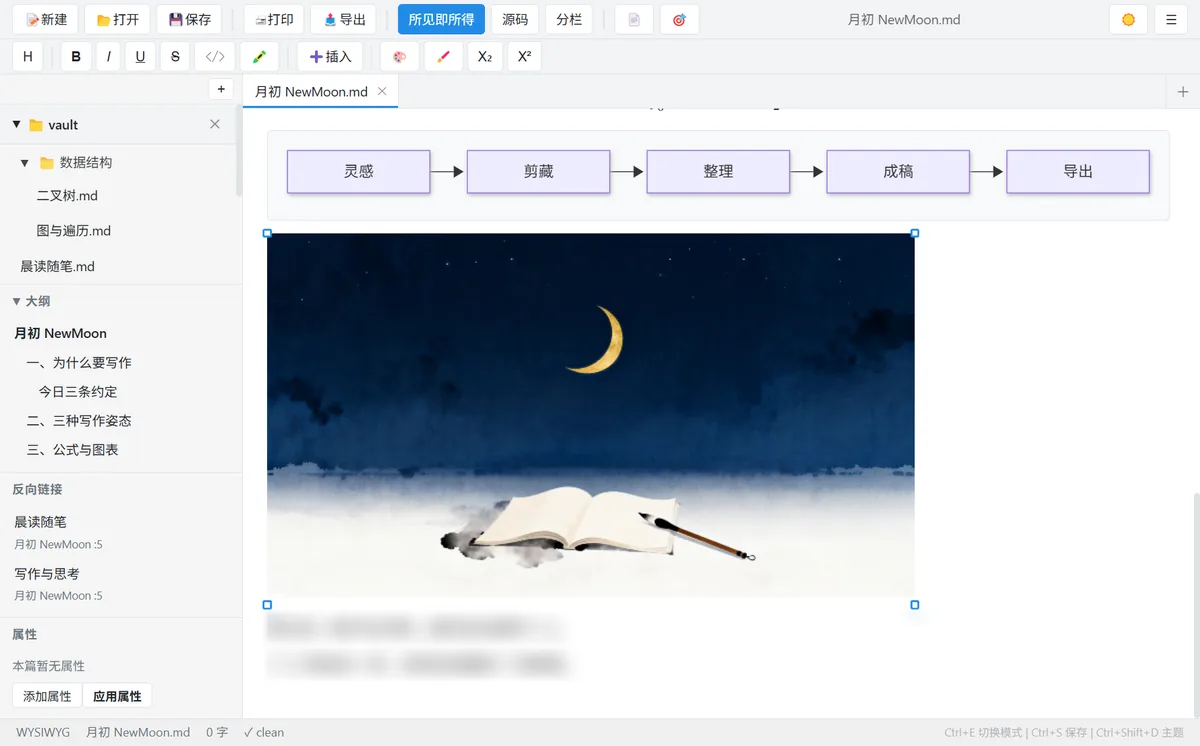Viewport: 1200px width, 746px height.
Task: Close the 月初 NewMoon.md tab
Action: click(382, 91)
